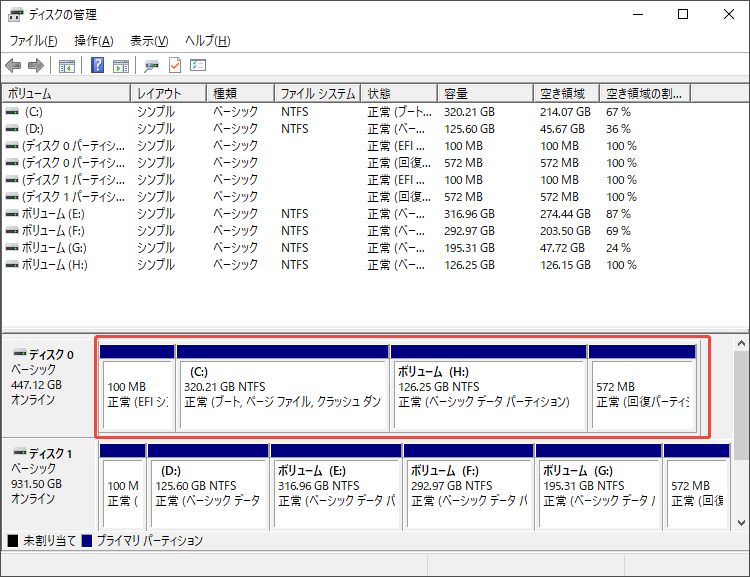Click the Disk Management title bar icon
Image resolution: width=750 pixels, height=577 pixels.
(x=15, y=15)
